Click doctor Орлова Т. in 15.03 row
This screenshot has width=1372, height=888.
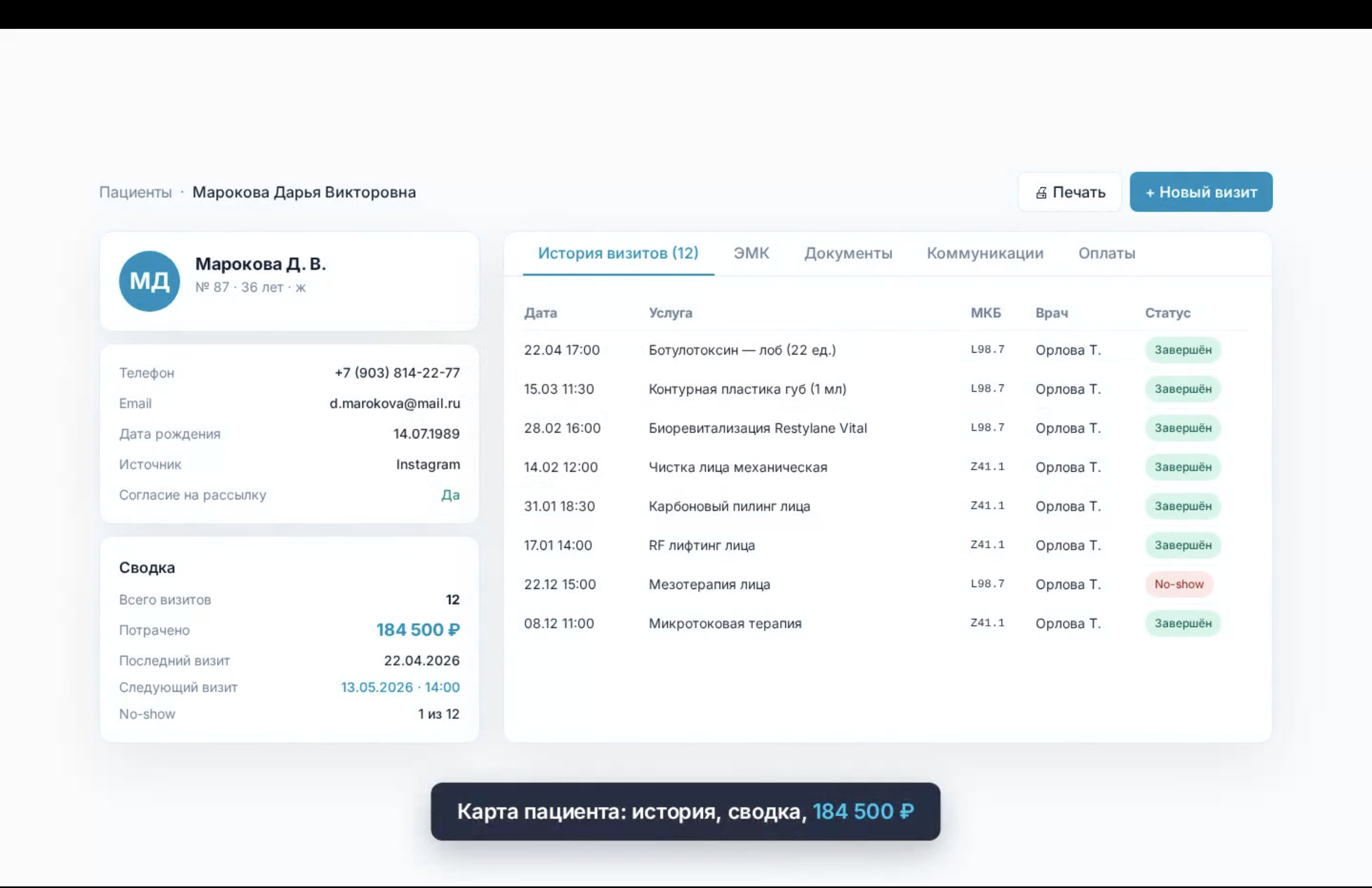pos(1068,389)
